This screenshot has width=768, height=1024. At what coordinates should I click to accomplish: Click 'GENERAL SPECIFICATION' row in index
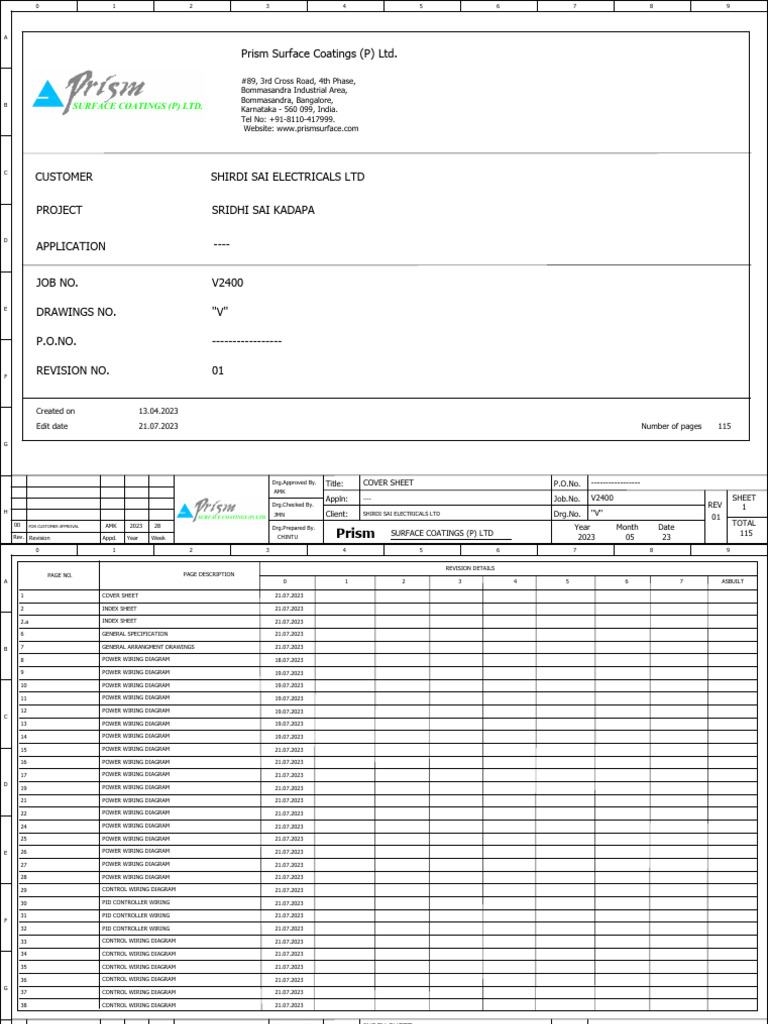point(135,634)
